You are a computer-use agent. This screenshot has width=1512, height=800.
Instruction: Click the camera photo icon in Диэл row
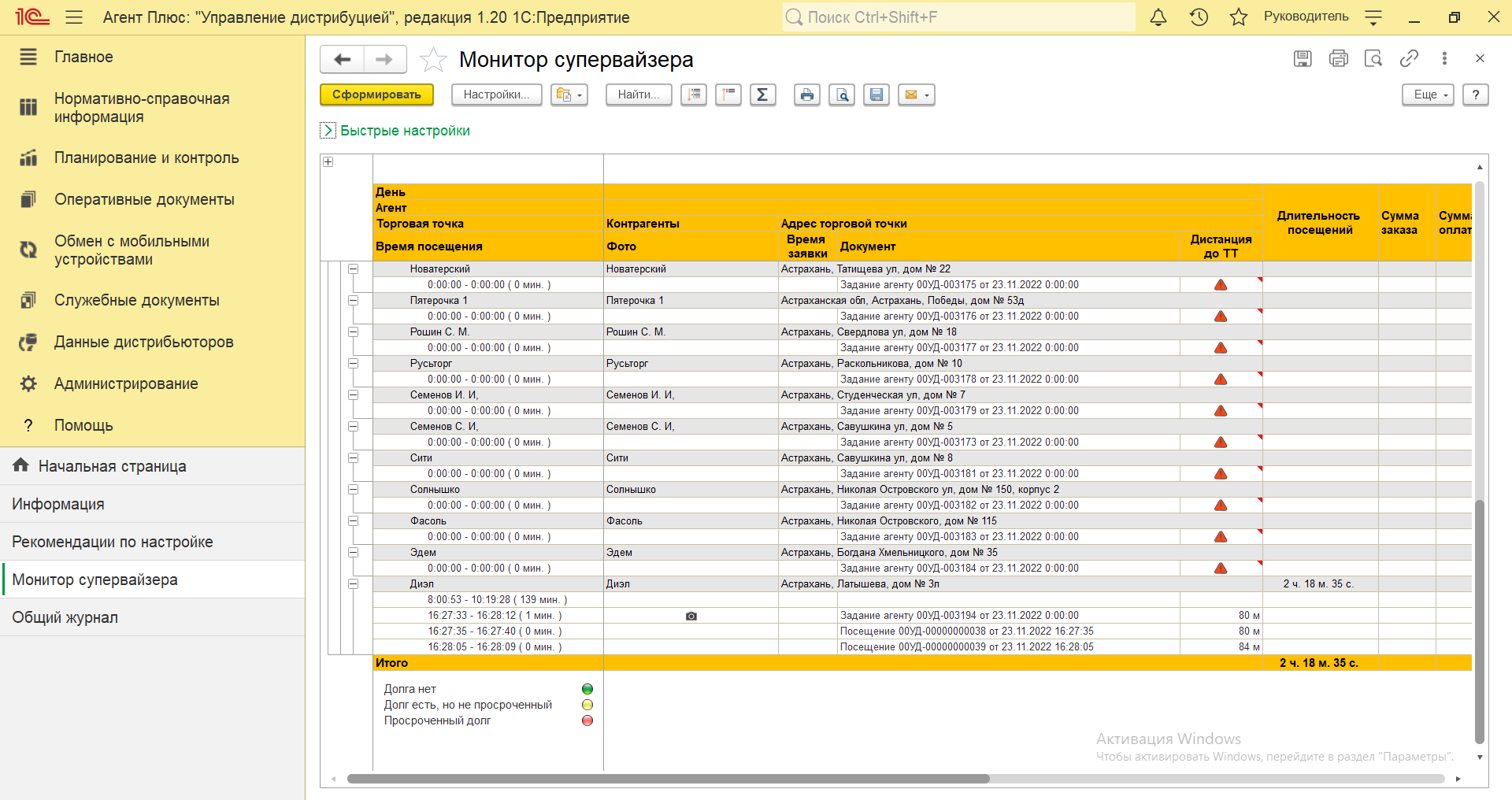691,616
